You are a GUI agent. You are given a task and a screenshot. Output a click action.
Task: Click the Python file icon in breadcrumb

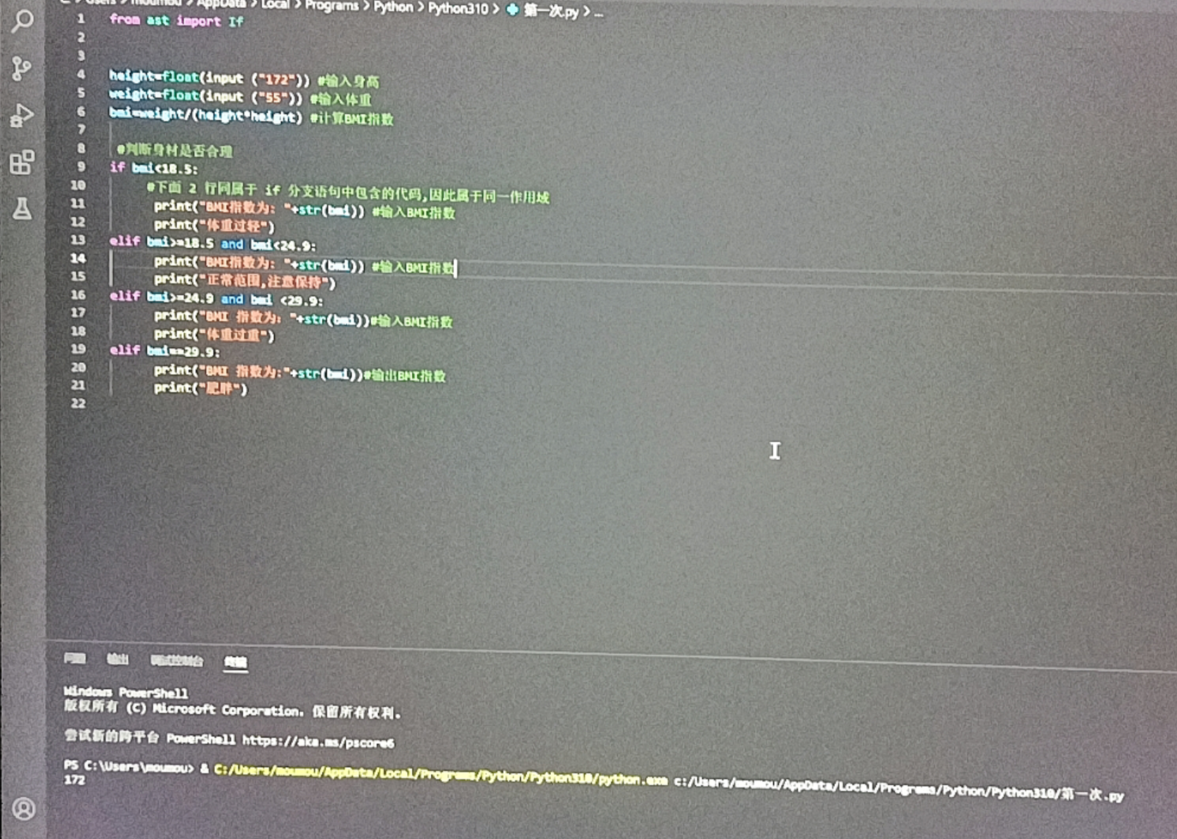(x=514, y=10)
